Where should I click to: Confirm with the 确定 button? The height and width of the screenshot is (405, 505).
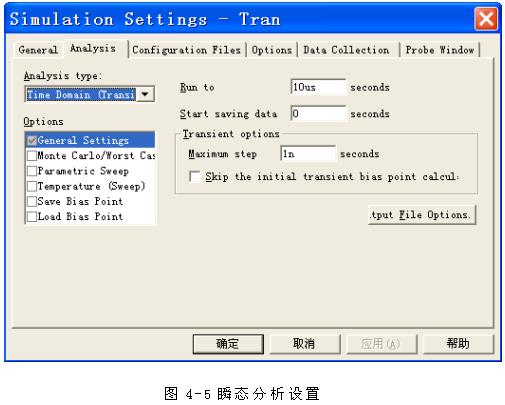click(x=228, y=344)
